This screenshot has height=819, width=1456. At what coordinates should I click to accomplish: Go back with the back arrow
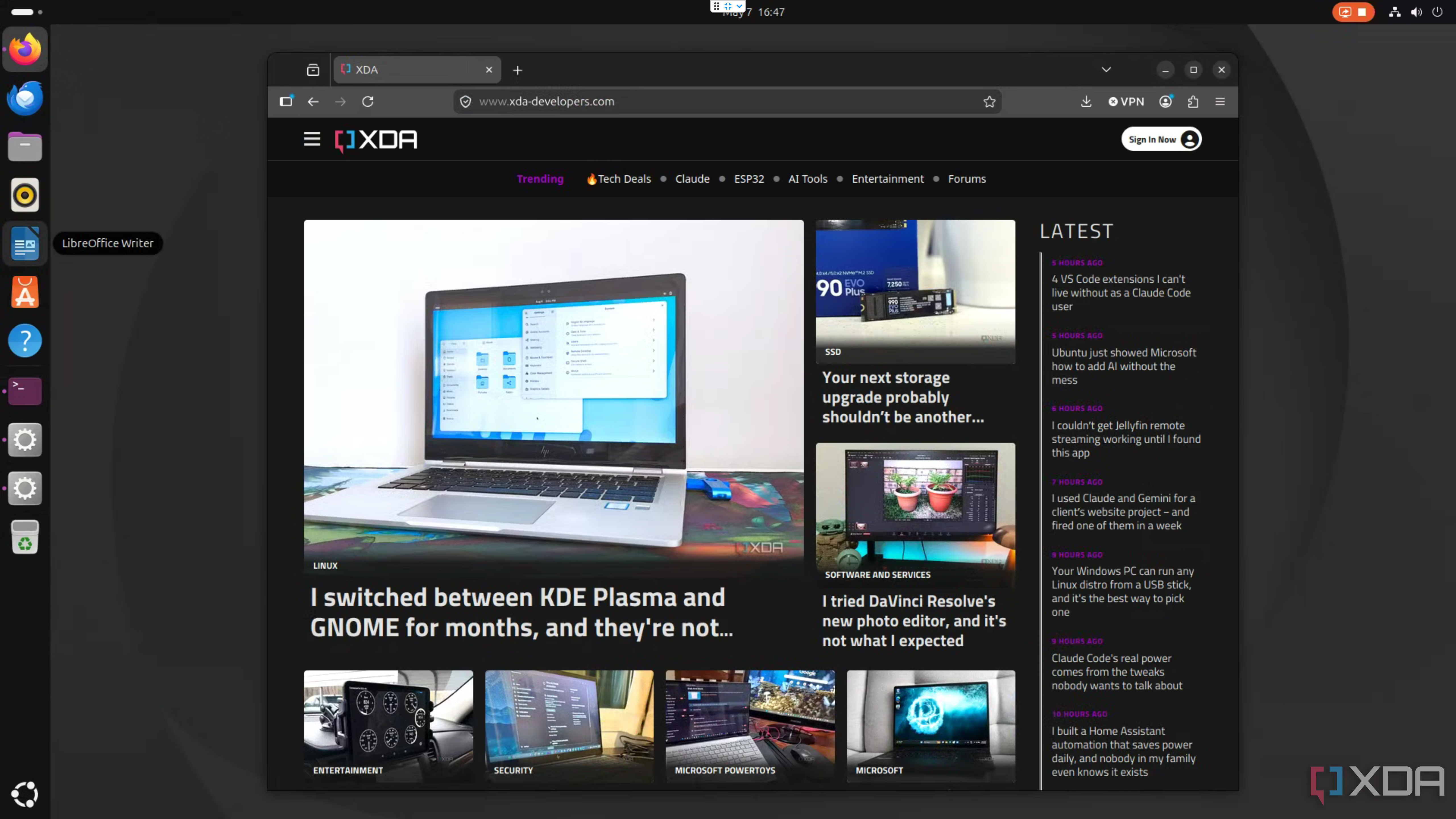point(313,101)
